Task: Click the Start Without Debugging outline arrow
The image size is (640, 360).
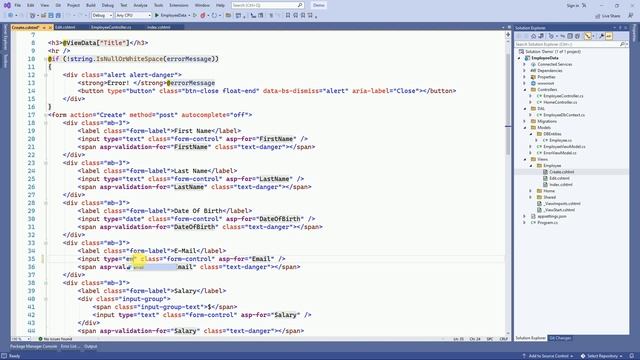Action: tap(195, 15)
